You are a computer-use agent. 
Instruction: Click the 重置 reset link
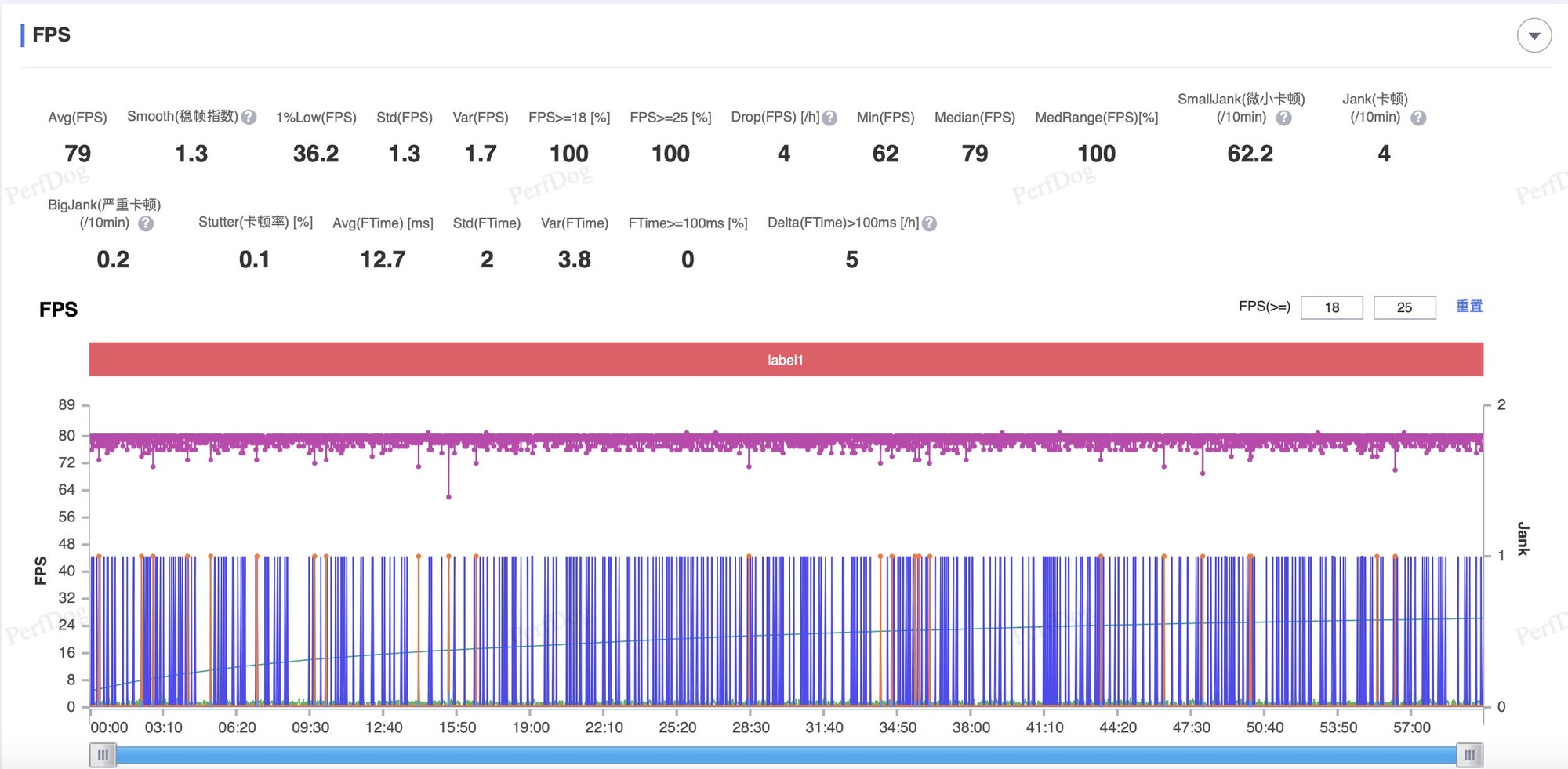click(x=1468, y=307)
